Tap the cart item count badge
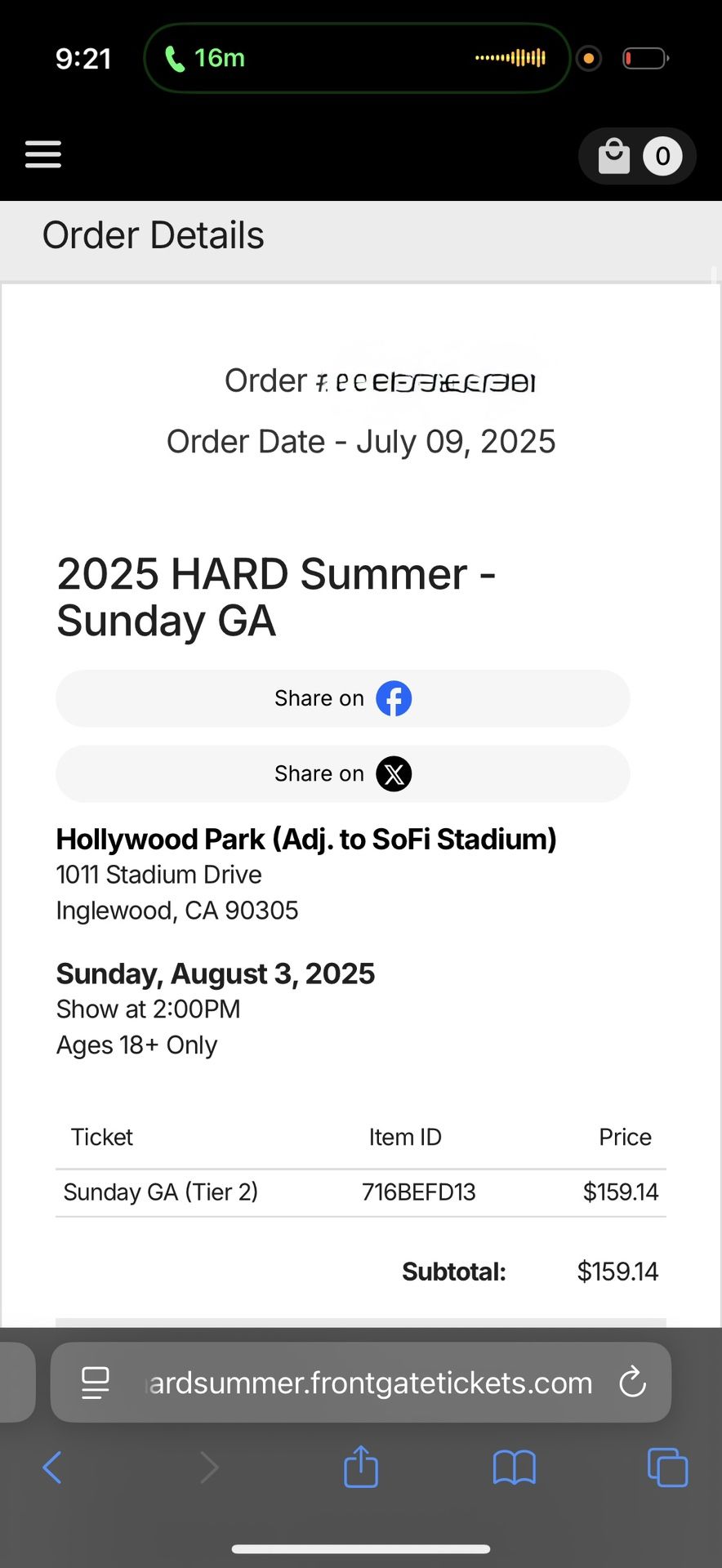 (662, 155)
